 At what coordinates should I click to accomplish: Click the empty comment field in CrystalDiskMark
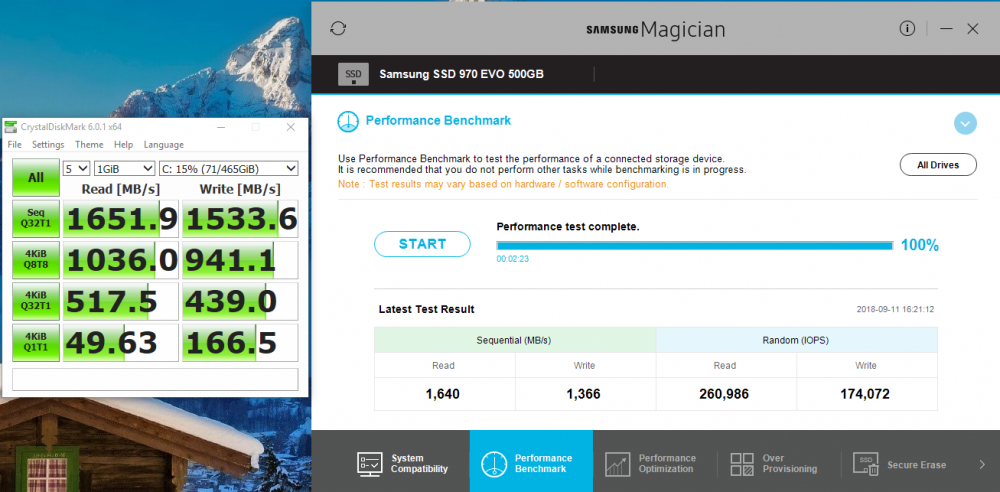155,379
